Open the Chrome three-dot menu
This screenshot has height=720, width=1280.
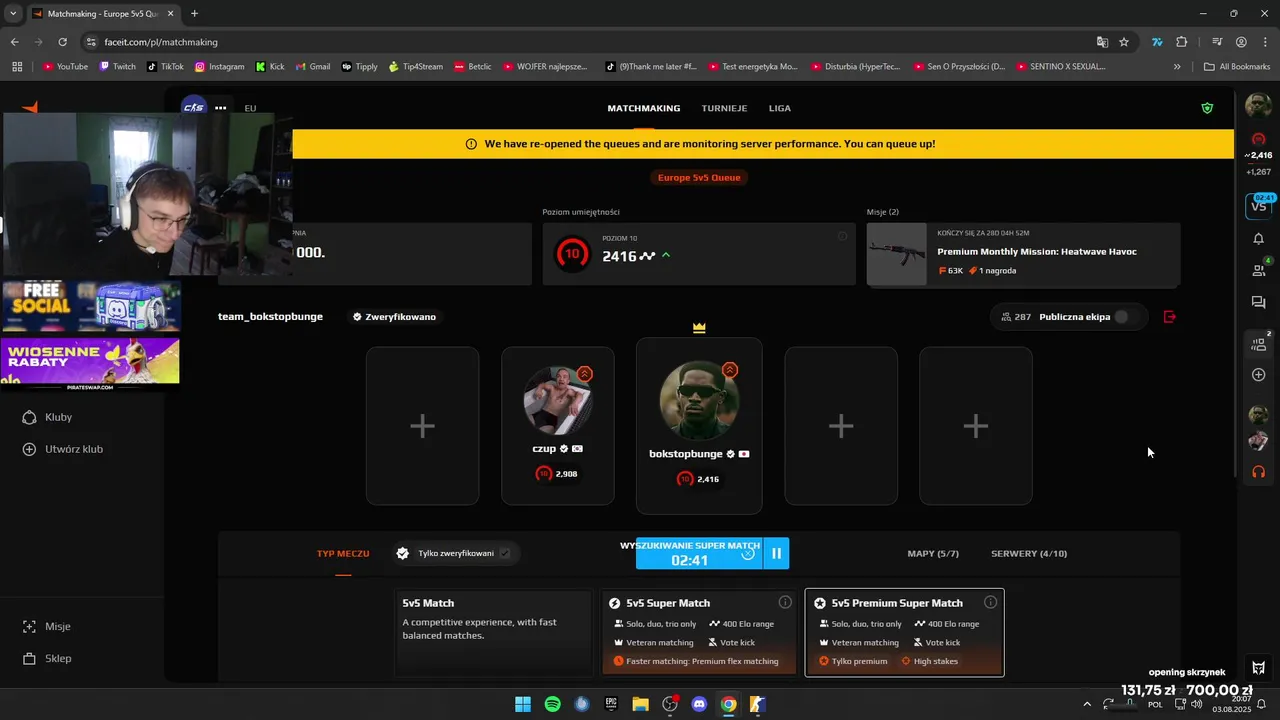tap(1264, 42)
